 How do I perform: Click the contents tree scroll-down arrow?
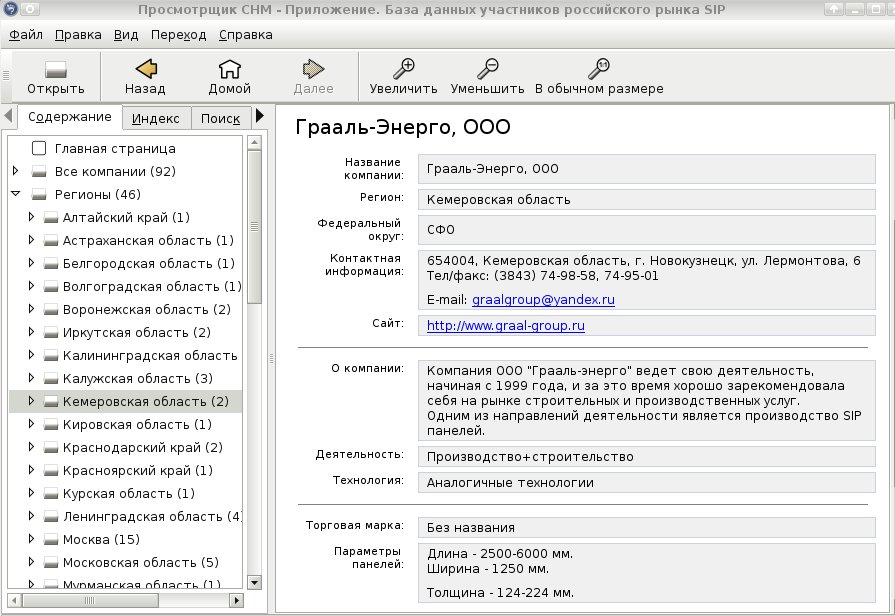255,582
